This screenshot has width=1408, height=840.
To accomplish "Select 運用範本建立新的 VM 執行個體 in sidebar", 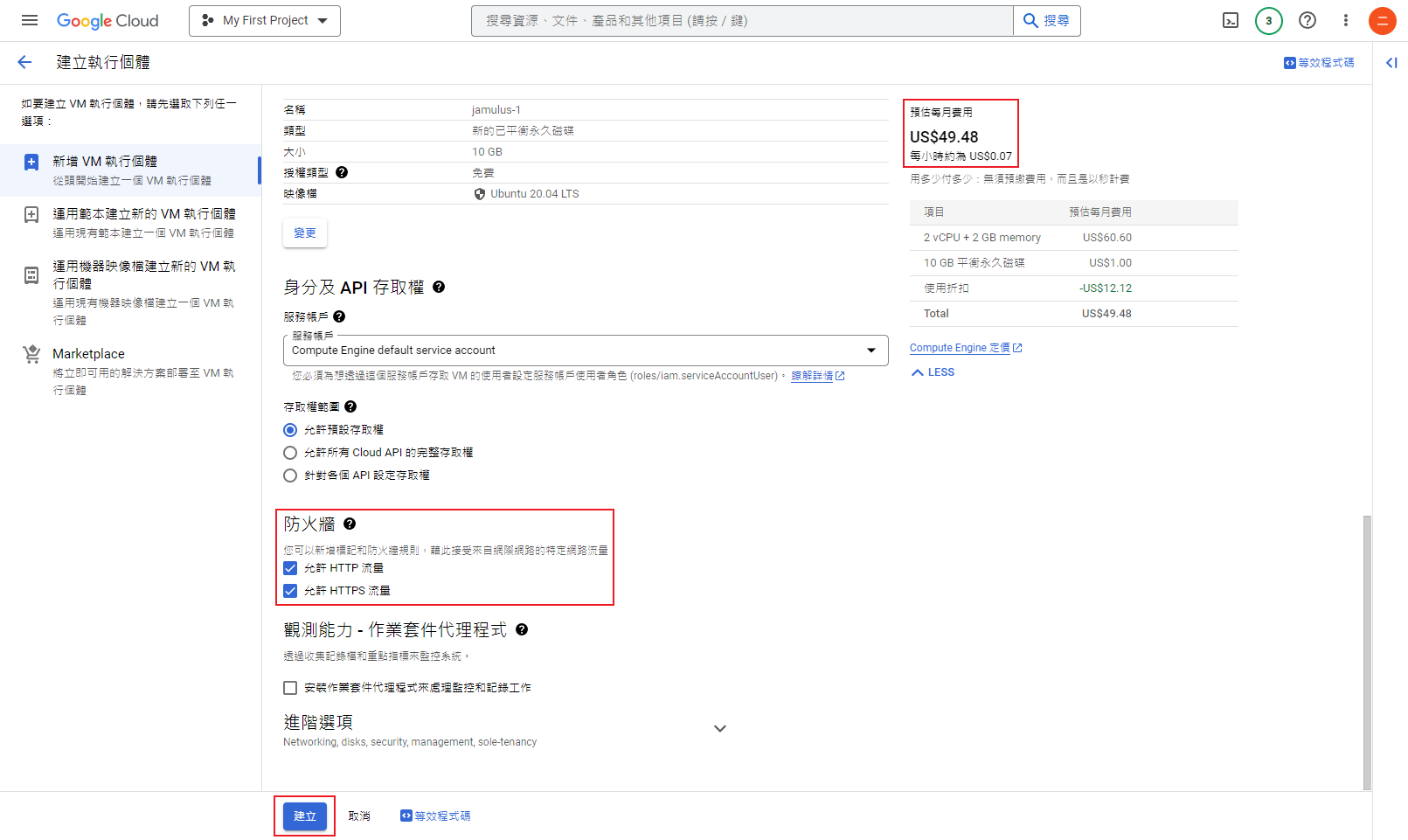I will pos(145,213).
